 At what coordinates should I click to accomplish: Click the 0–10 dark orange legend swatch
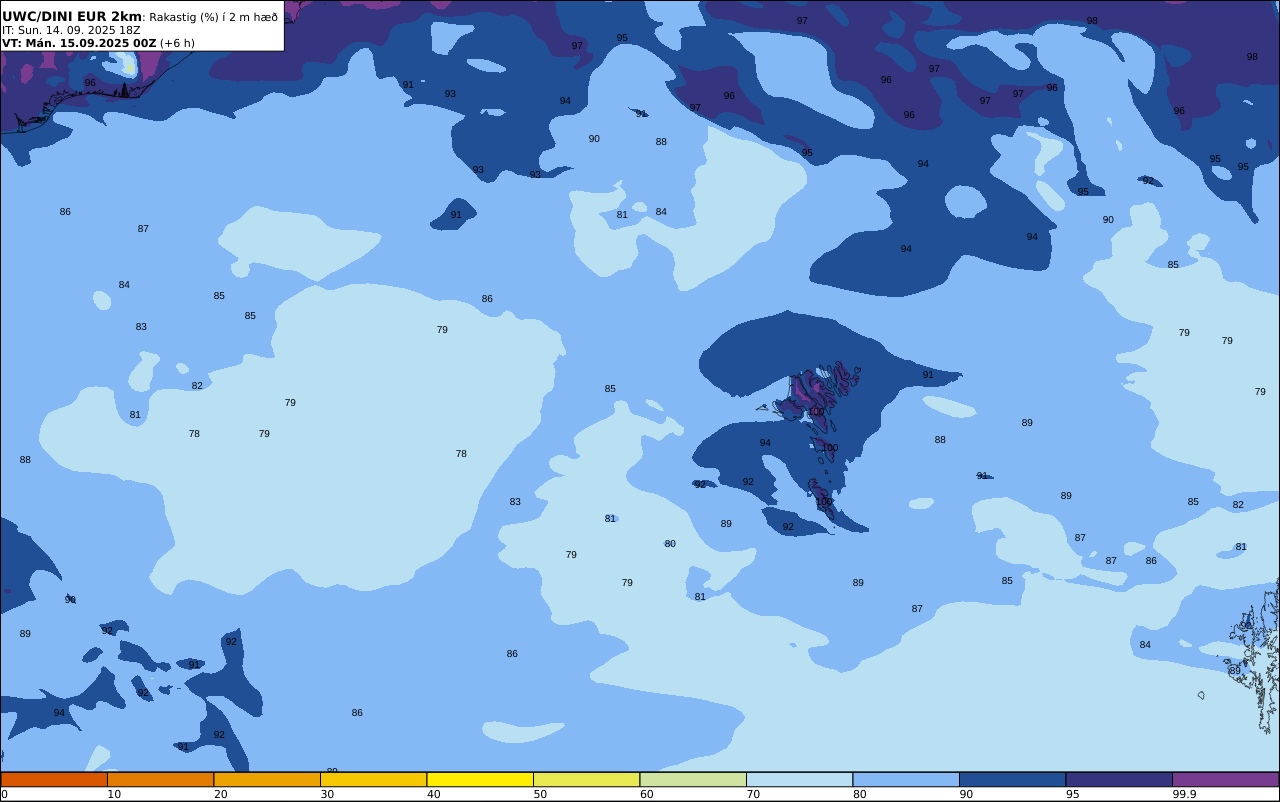(54, 779)
